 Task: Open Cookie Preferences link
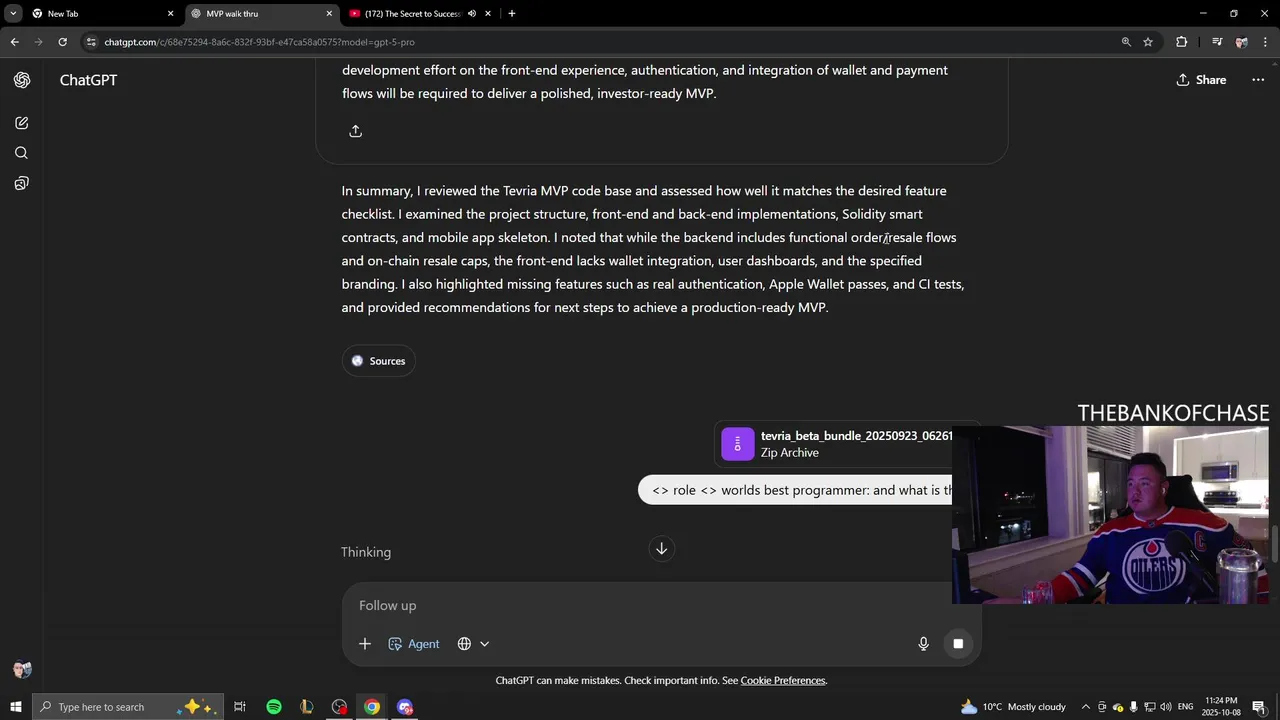point(783,681)
